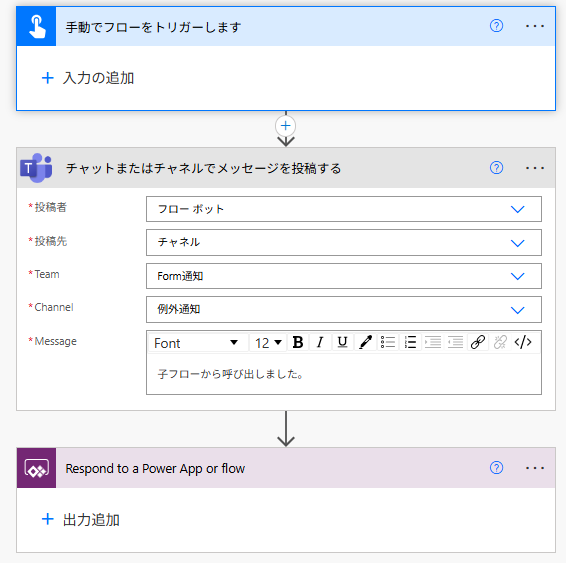Open the font size 12 dropdown
Screen dimensions: 566x563
pos(268,342)
